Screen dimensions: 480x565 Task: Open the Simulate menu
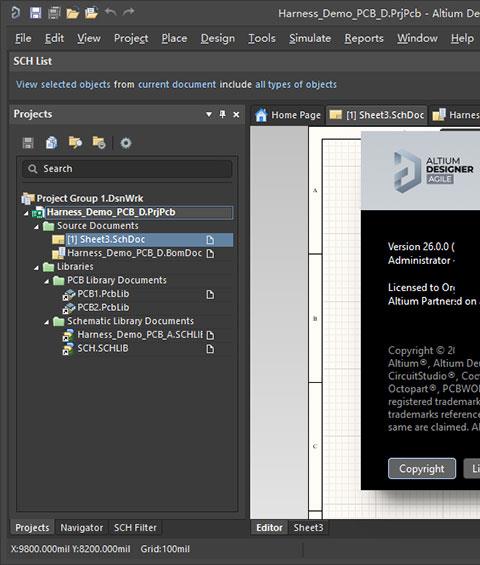(x=310, y=38)
